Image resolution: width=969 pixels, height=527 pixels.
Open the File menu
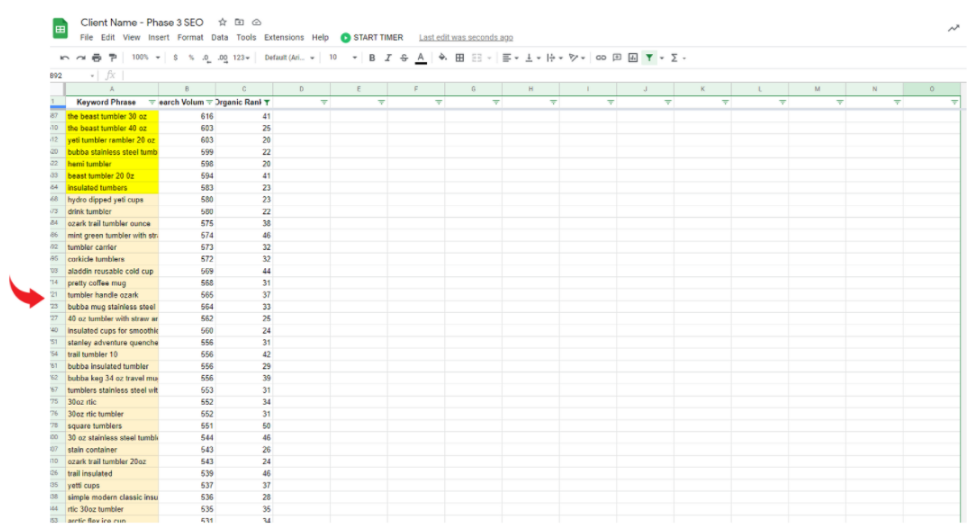click(x=87, y=38)
